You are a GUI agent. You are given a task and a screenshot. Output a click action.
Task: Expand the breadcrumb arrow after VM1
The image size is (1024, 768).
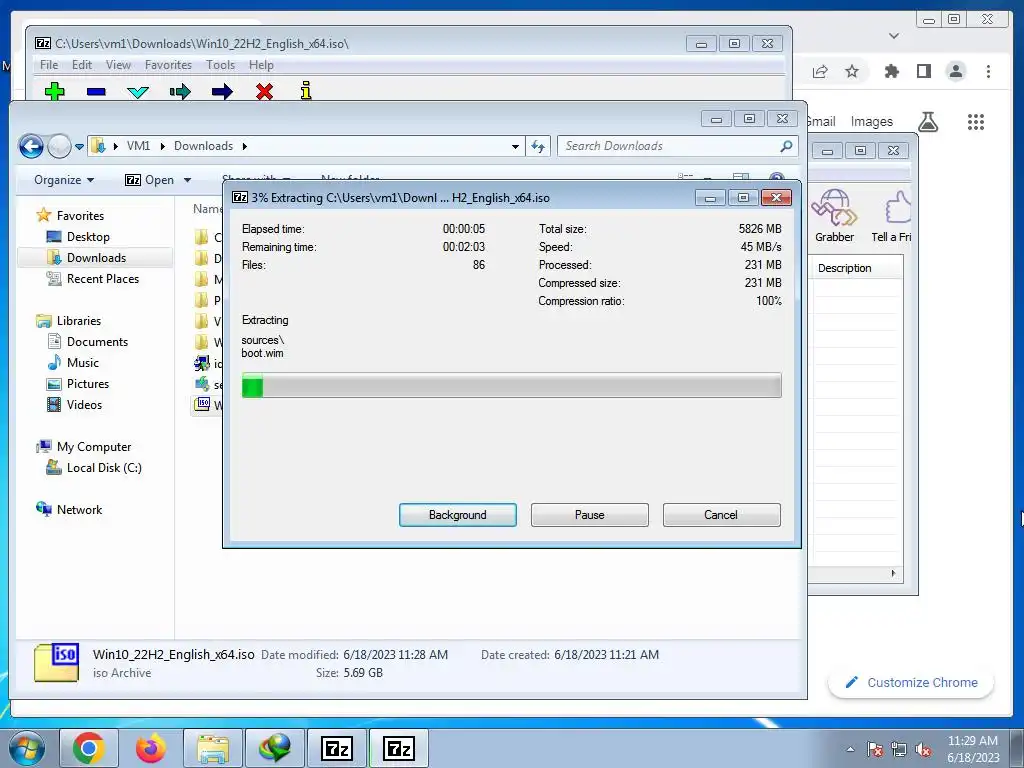click(x=163, y=146)
